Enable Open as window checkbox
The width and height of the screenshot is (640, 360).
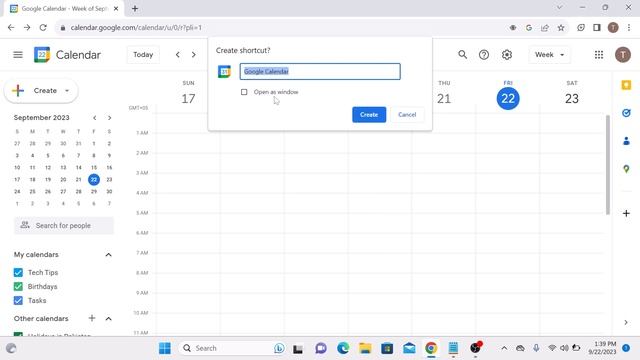tap(244, 92)
